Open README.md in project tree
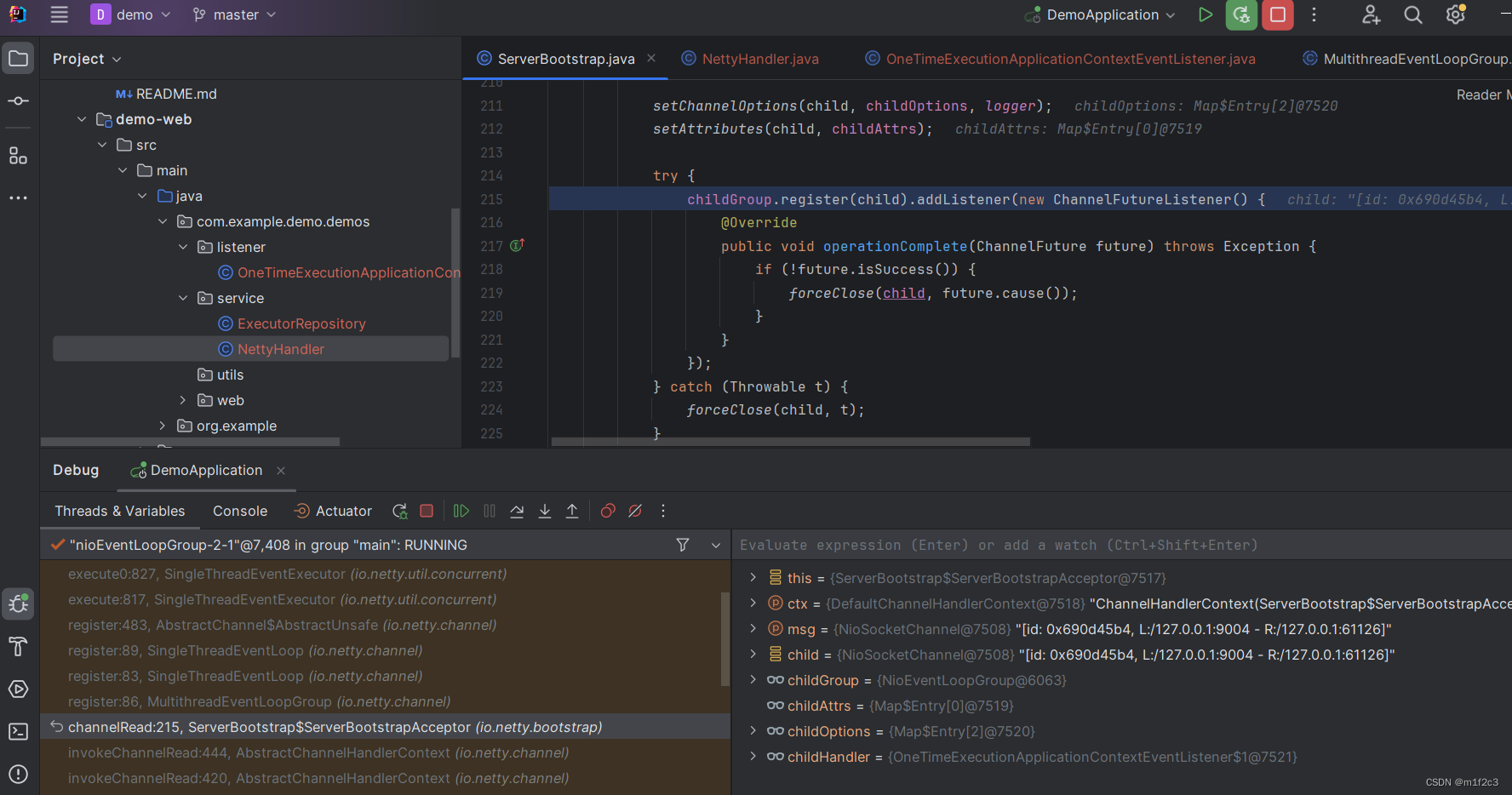This screenshot has height=795, width=1512. click(x=166, y=94)
